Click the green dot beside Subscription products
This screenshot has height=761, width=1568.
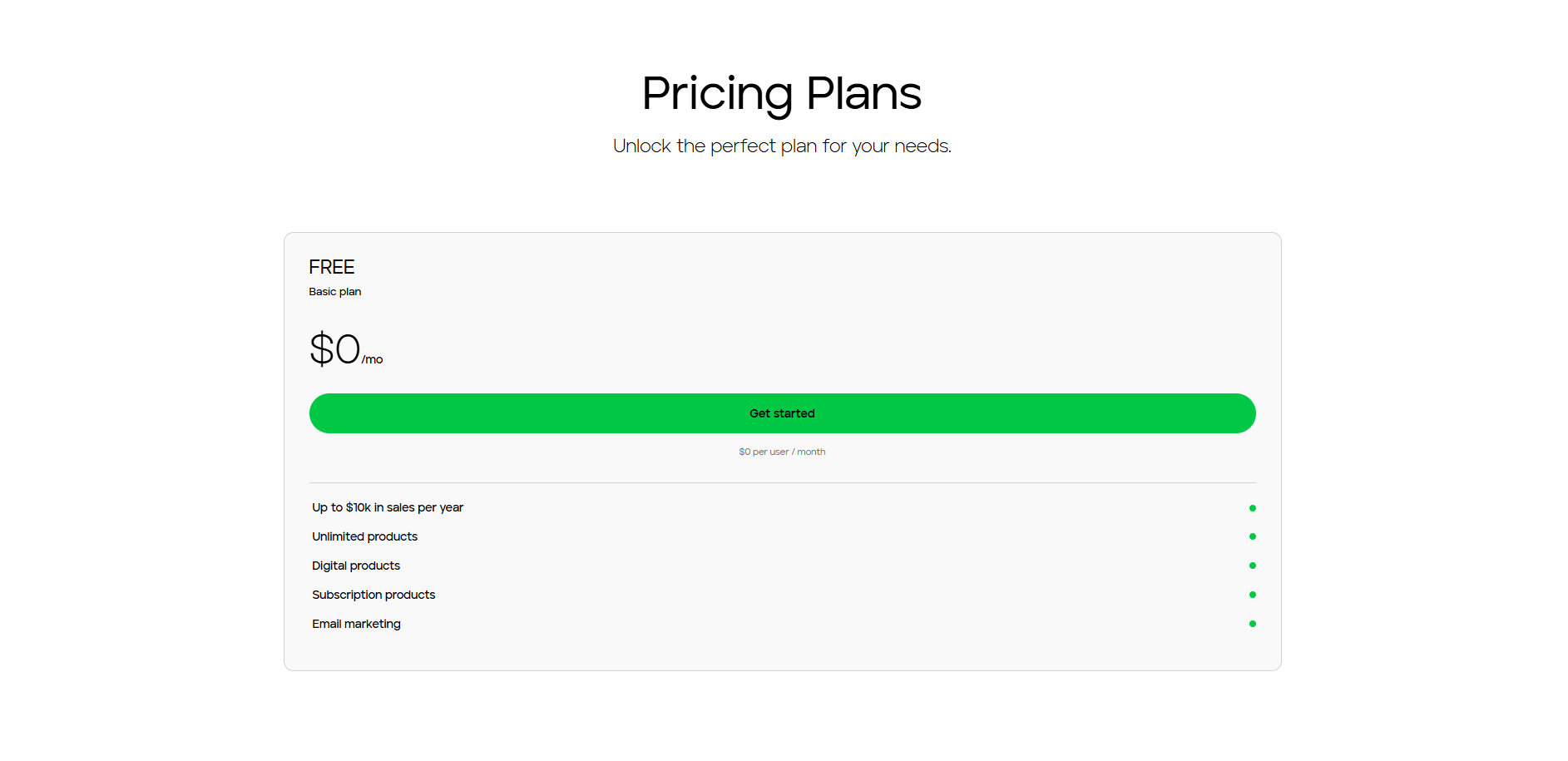1252,595
